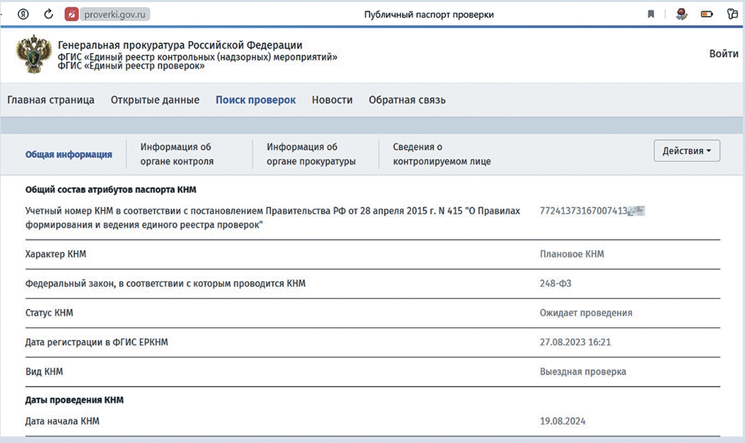Click the proverki.gov.ru address field
This screenshot has width=745, height=443.
[x=115, y=15]
